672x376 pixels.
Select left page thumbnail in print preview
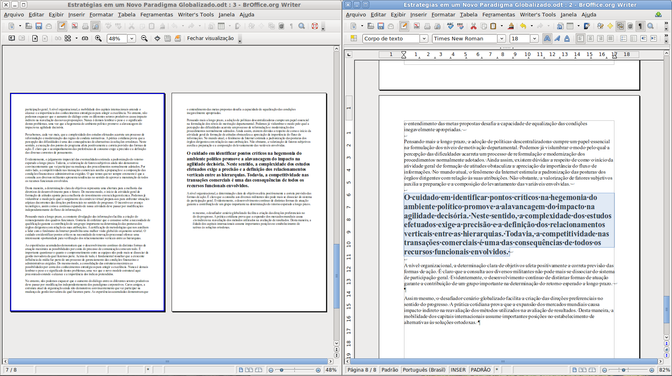tap(87, 202)
